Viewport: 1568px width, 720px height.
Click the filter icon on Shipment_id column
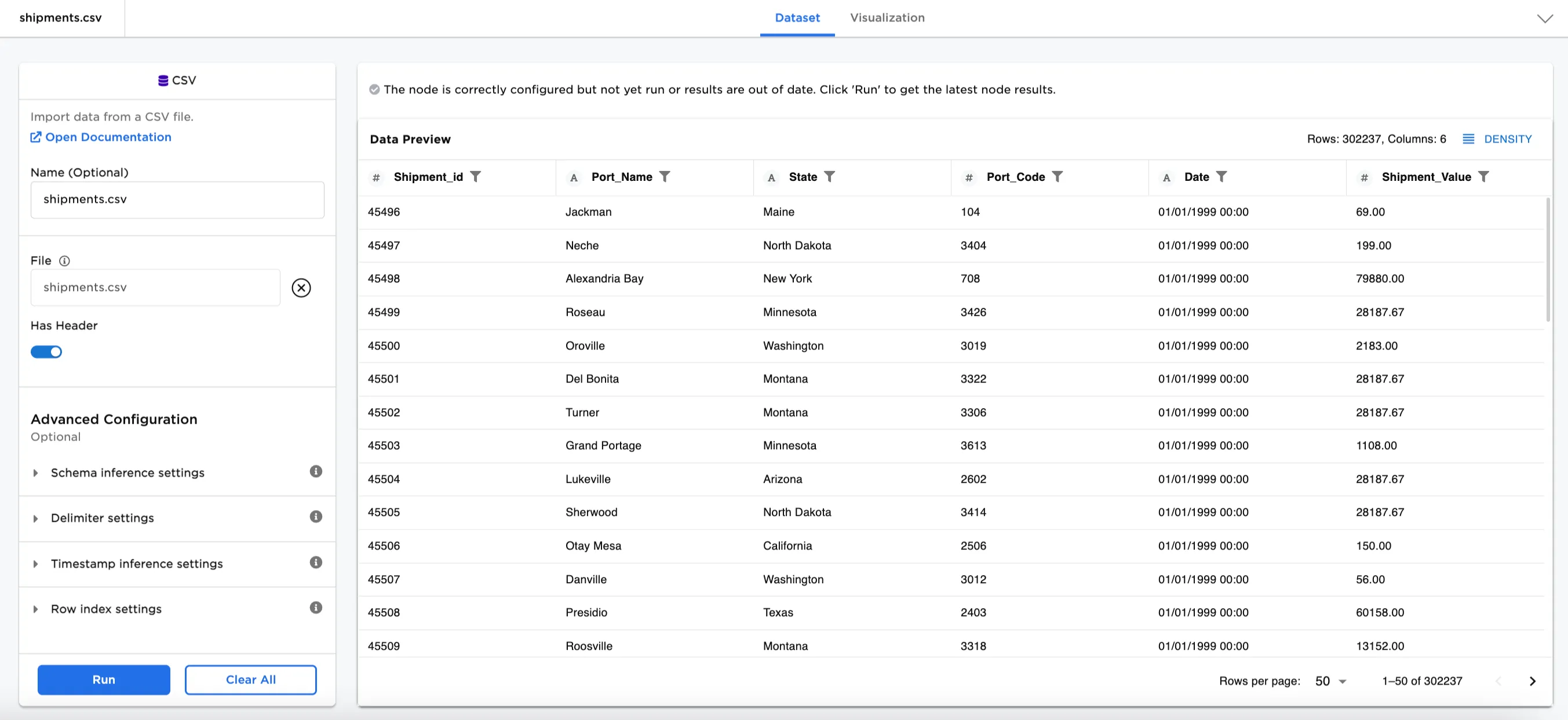[475, 177]
